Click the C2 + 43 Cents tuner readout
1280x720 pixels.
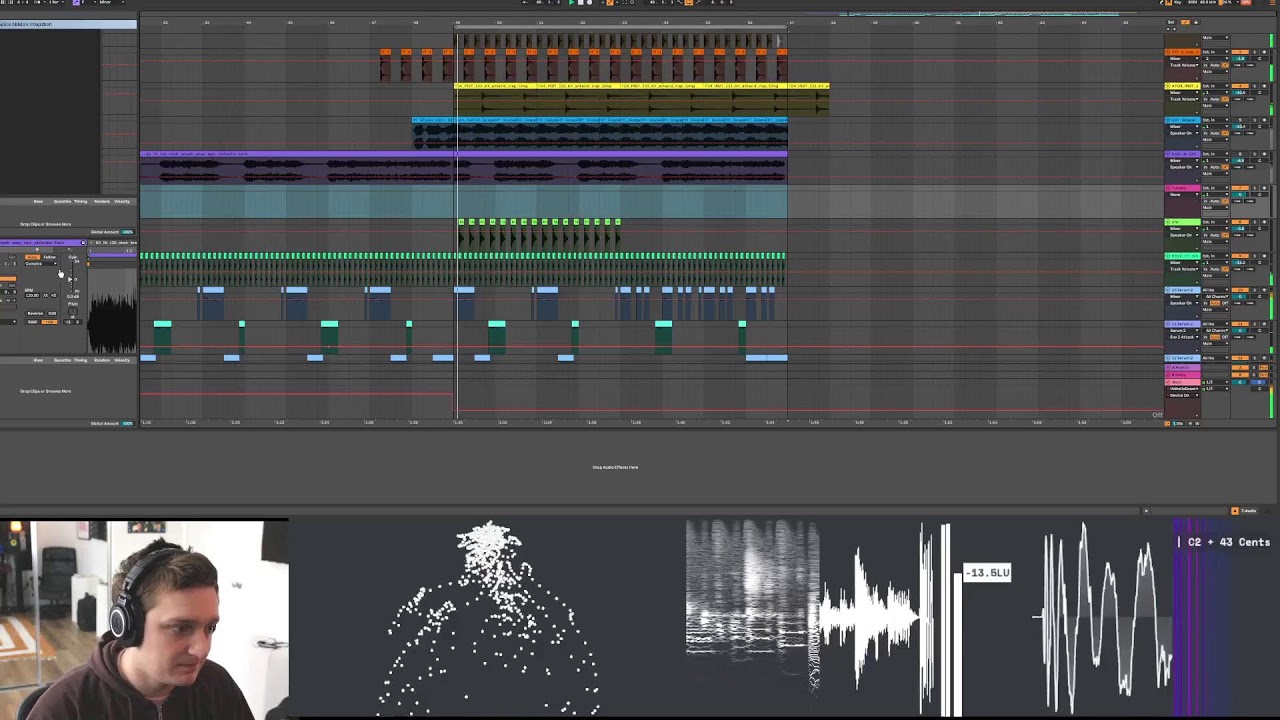click(1228, 542)
